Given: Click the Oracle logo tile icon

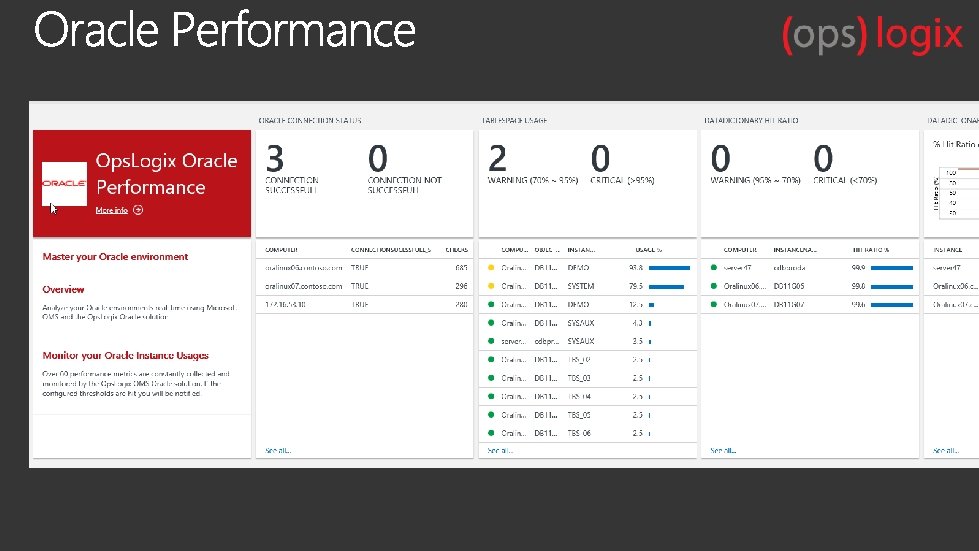Looking at the screenshot, I should pos(64,183).
